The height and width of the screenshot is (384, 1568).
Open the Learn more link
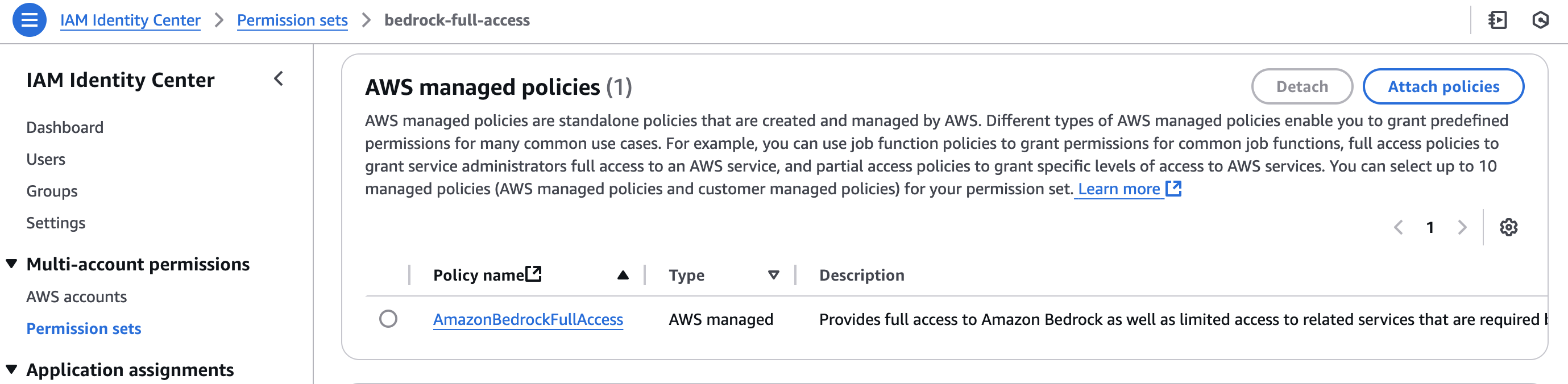[x=1119, y=189]
